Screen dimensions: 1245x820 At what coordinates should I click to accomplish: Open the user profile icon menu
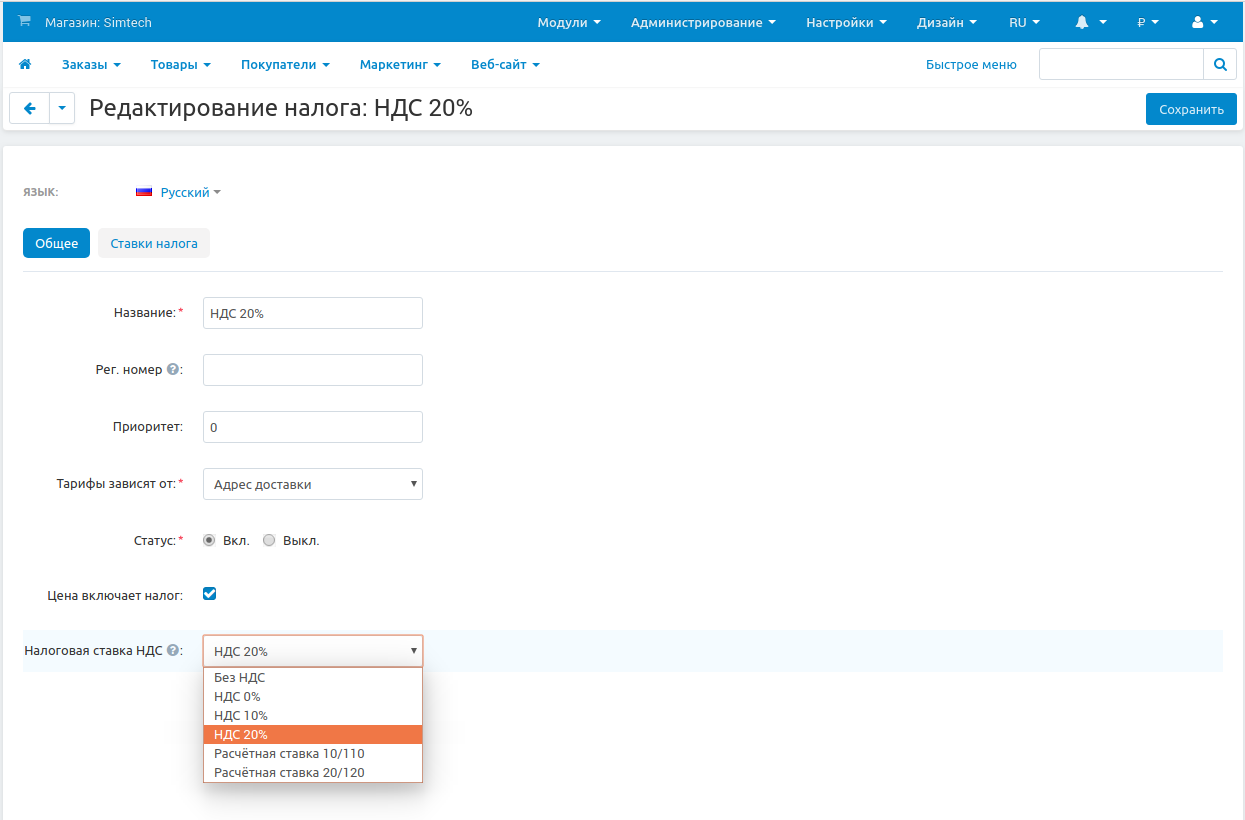[x=1204, y=22]
